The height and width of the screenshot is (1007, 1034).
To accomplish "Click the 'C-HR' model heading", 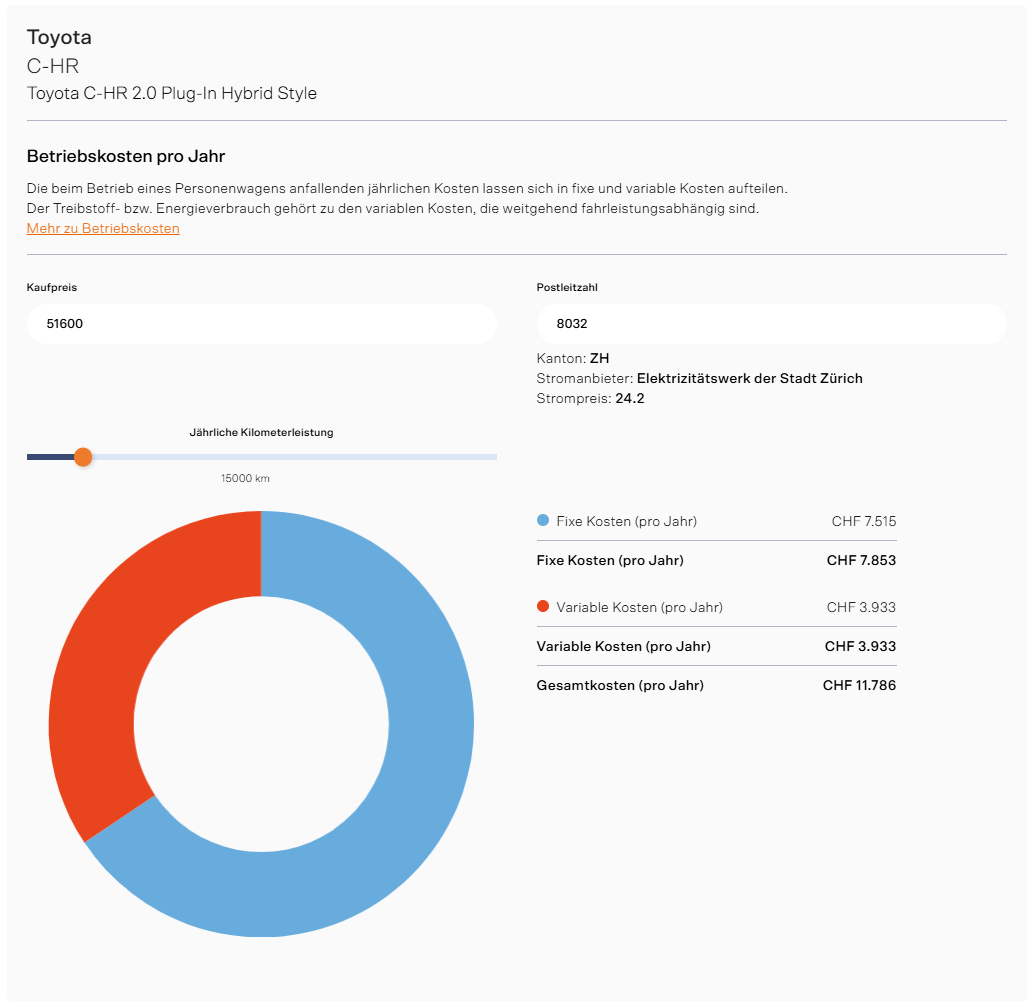I will click(53, 67).
